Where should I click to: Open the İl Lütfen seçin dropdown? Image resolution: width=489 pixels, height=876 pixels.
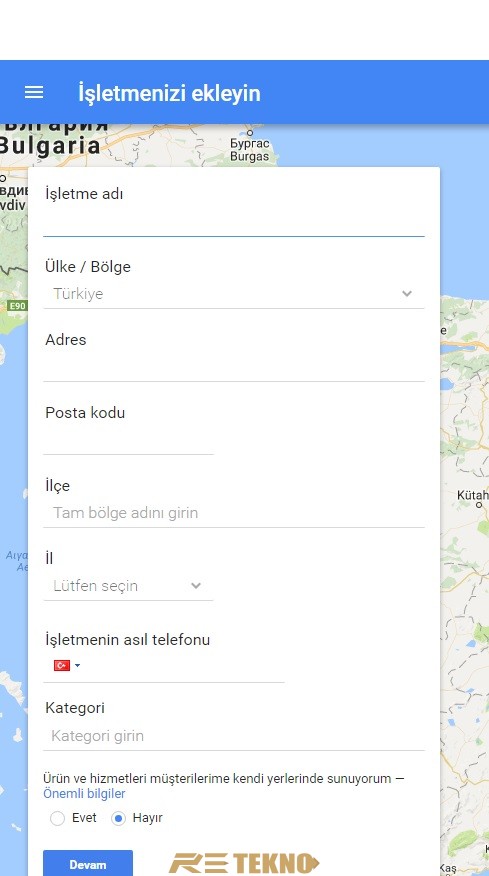point(128,586)
